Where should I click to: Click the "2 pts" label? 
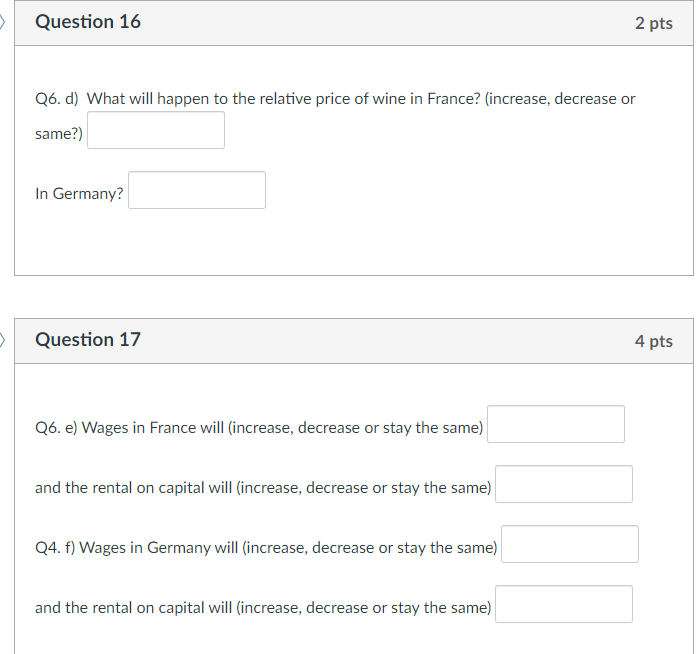tap(653, 23)
